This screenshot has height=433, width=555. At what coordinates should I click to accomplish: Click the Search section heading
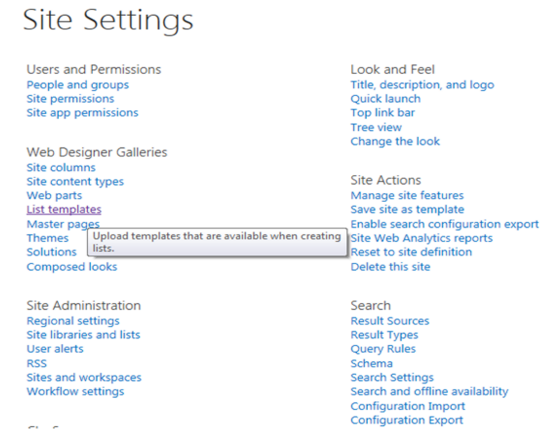coord(371,306)
